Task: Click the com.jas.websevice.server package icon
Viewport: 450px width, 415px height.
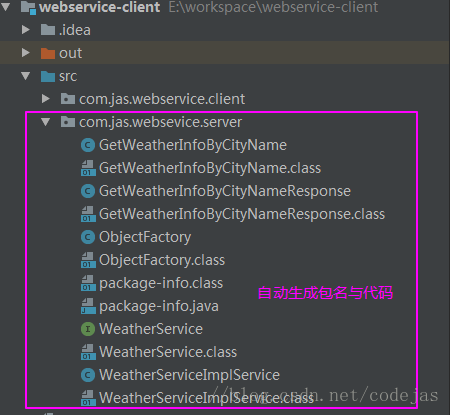Action: [68, 122]
